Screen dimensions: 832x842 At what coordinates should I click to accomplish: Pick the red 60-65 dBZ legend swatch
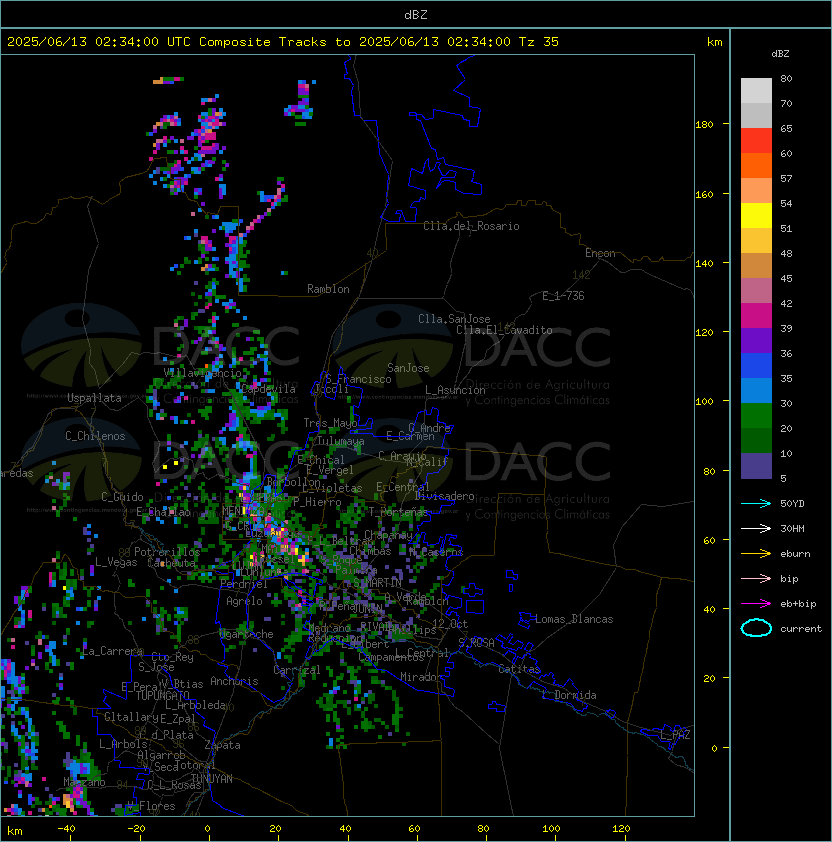(756, 141)
